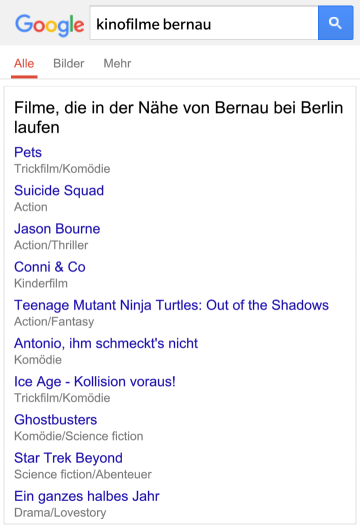Click the Kinderfilm genre label
360x526 pixels.
tap(41, 283)
